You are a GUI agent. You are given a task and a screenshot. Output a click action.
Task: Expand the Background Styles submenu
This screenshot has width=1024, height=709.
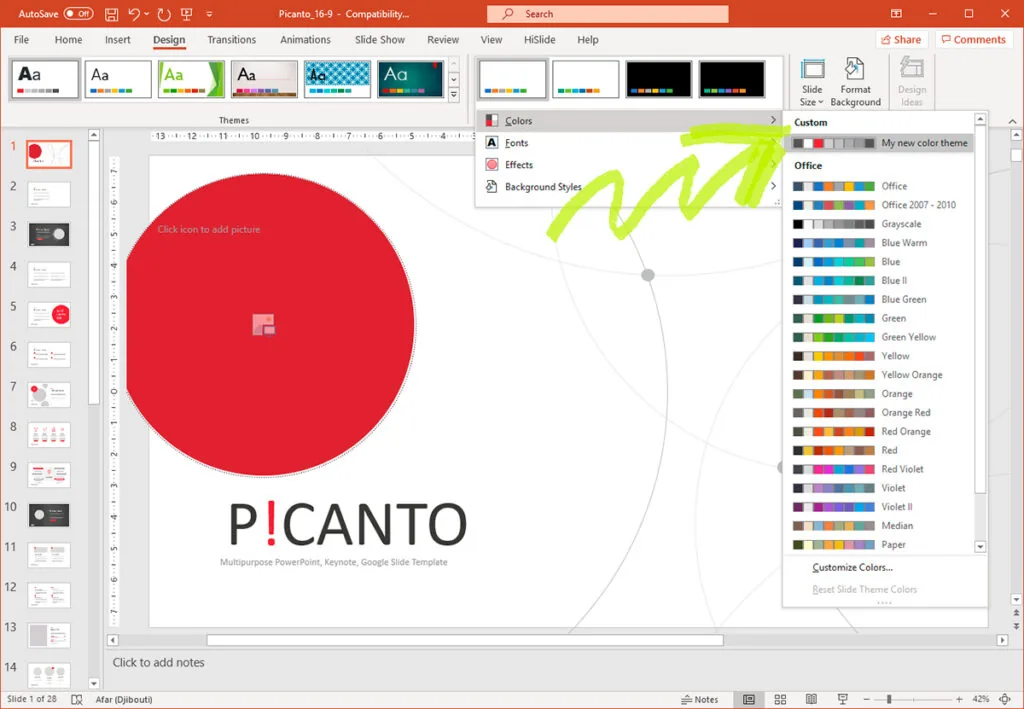click(x=773, y=187)
